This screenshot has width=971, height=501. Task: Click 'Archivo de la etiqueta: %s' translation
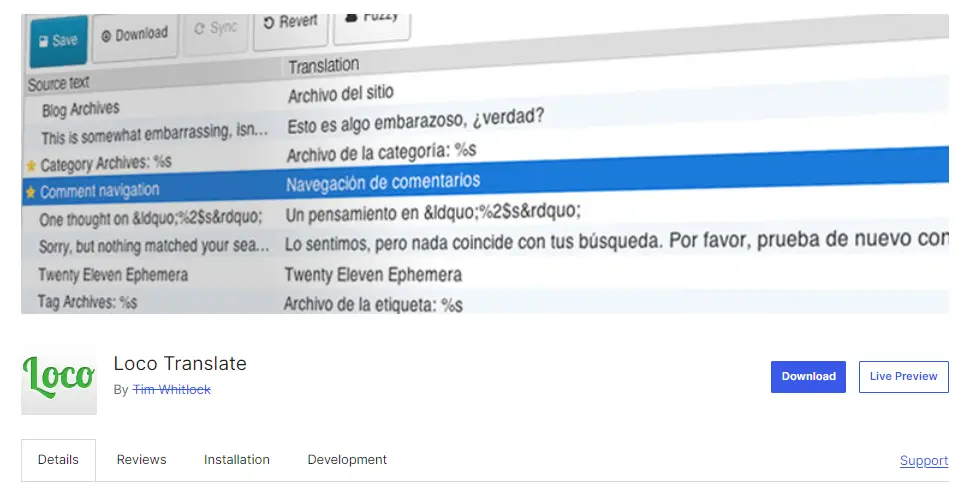pos(373,305)
